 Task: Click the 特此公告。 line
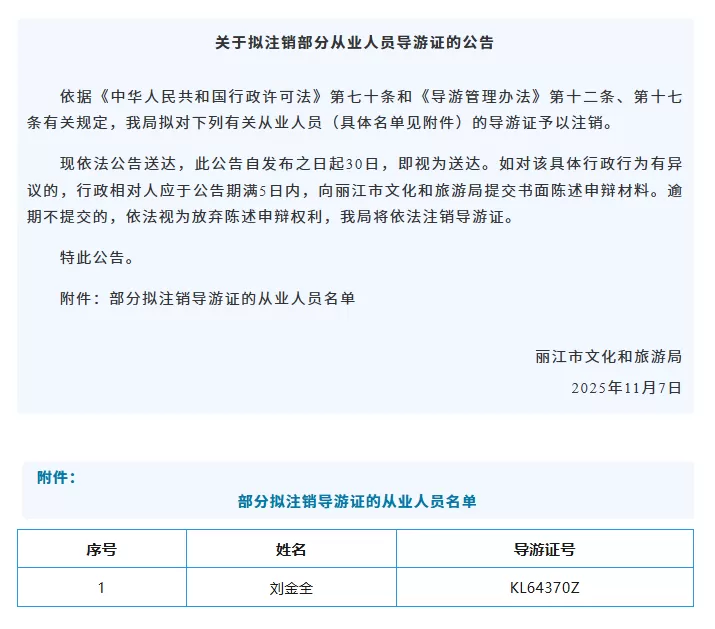[96, 257]
